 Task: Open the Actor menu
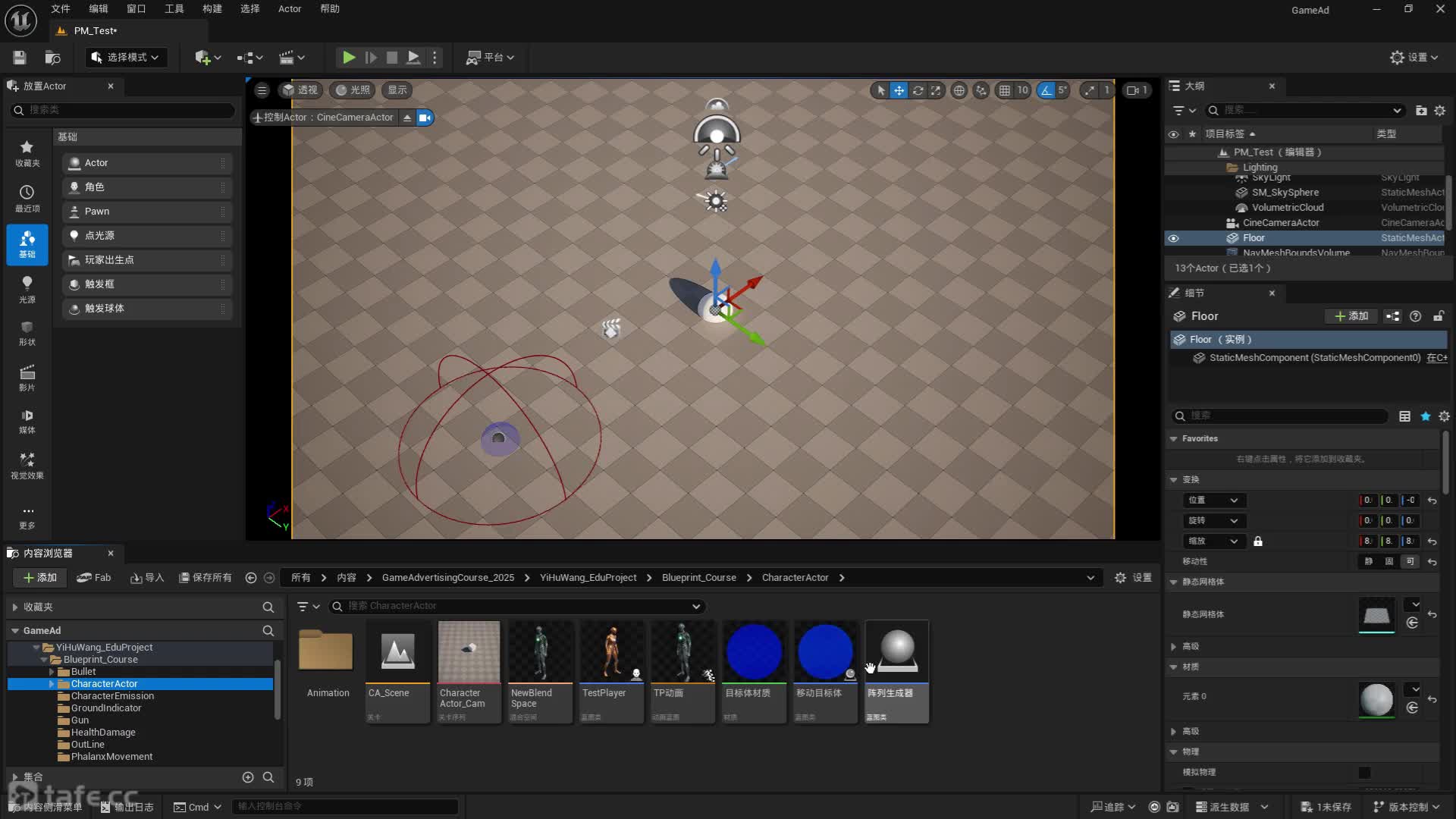pos(289,9)
